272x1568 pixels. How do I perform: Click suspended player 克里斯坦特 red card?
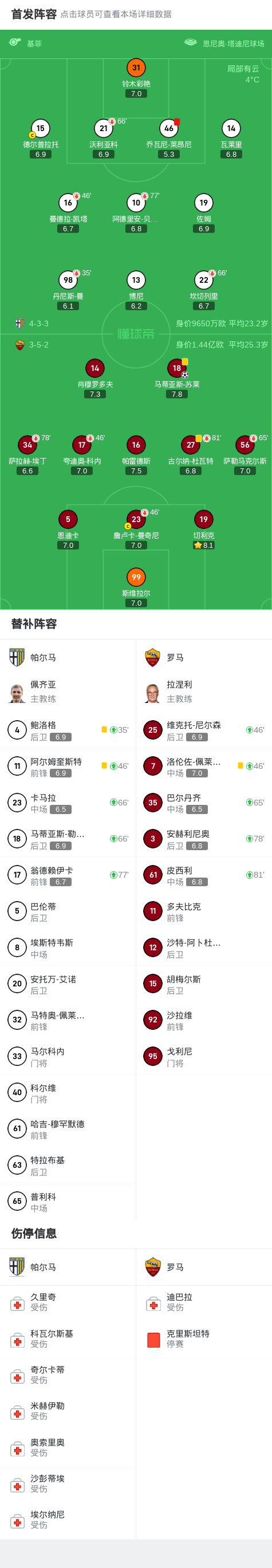153,1340
